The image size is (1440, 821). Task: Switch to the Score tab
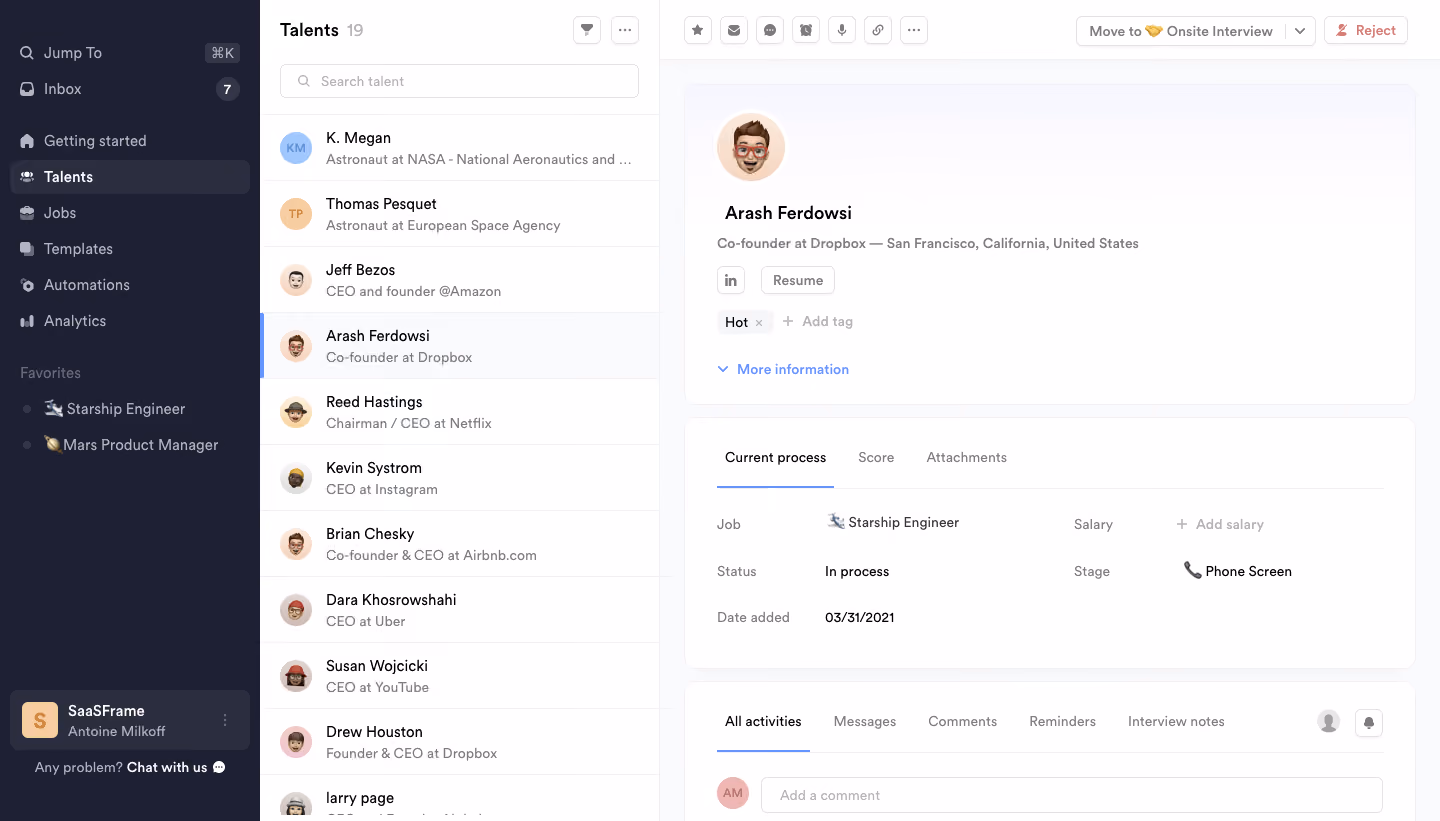click(x=876, y=457)
